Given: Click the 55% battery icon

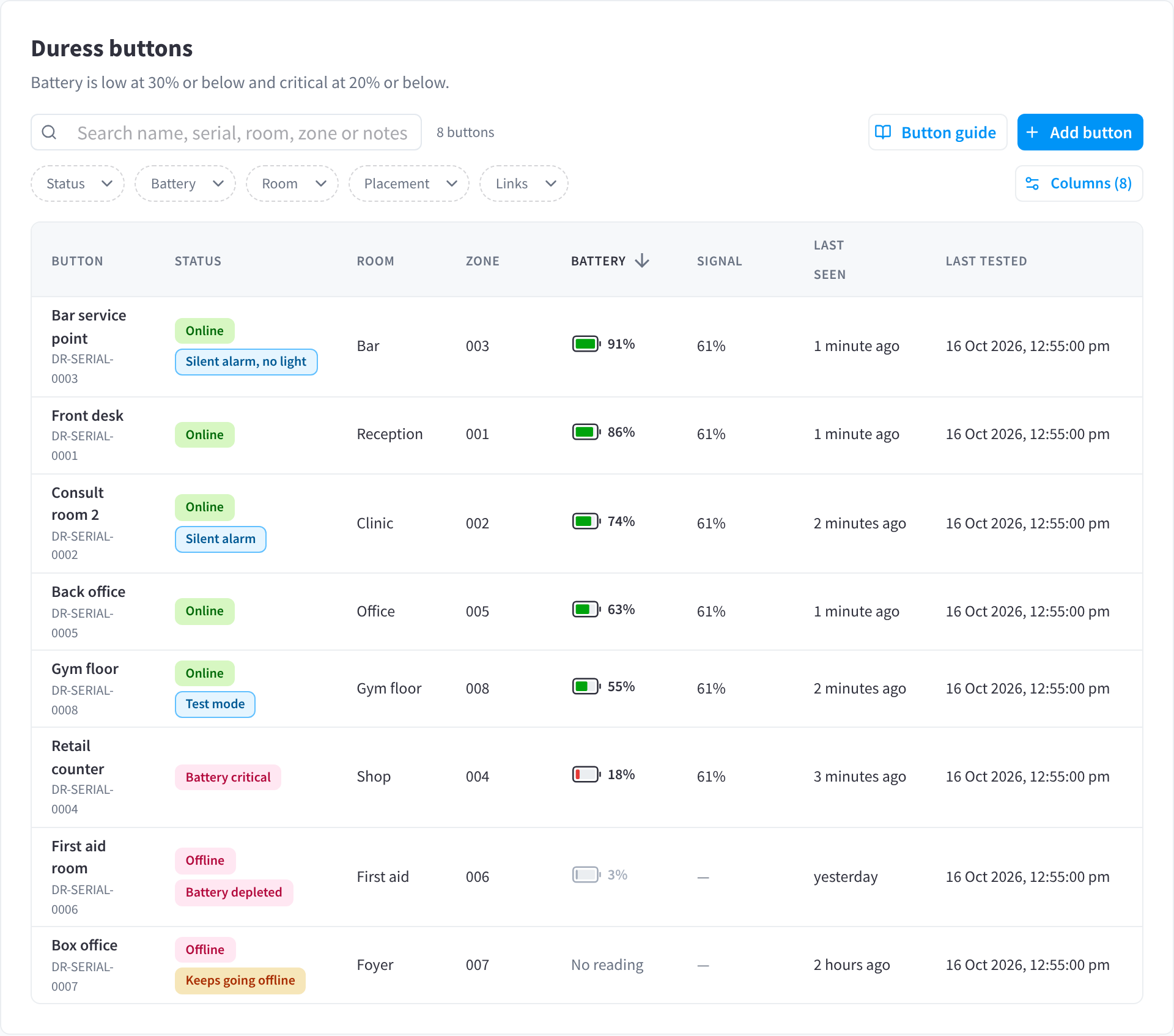Looking at the screenshot, I should [586, 686].
